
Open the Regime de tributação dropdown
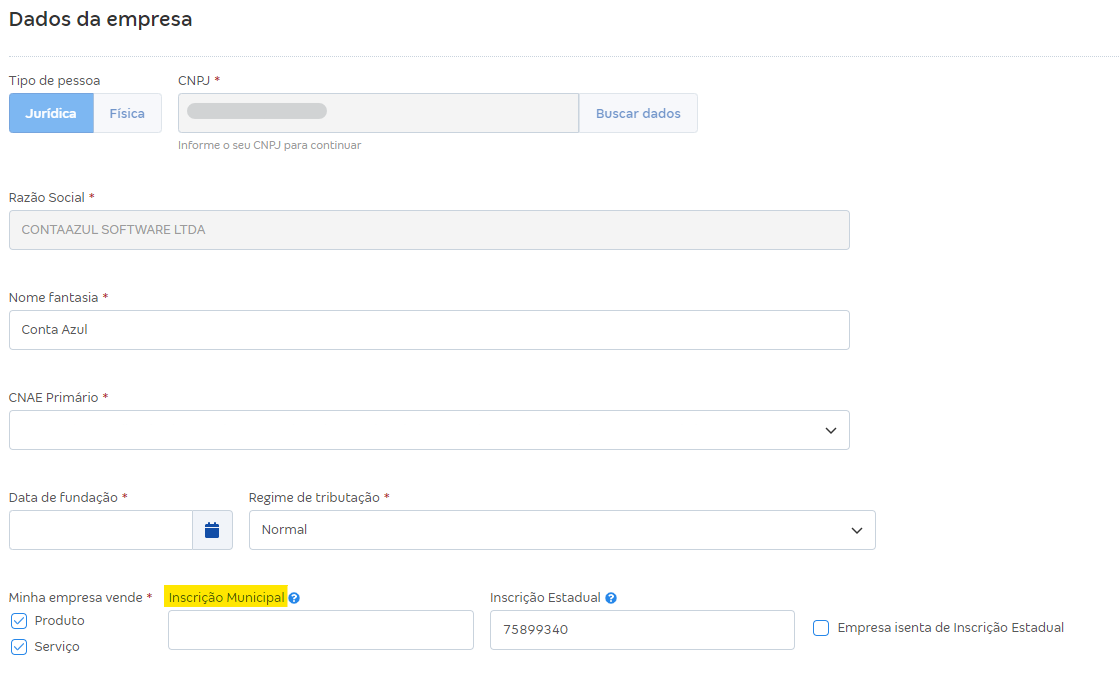pyautogui.click(x=561, y=530)
